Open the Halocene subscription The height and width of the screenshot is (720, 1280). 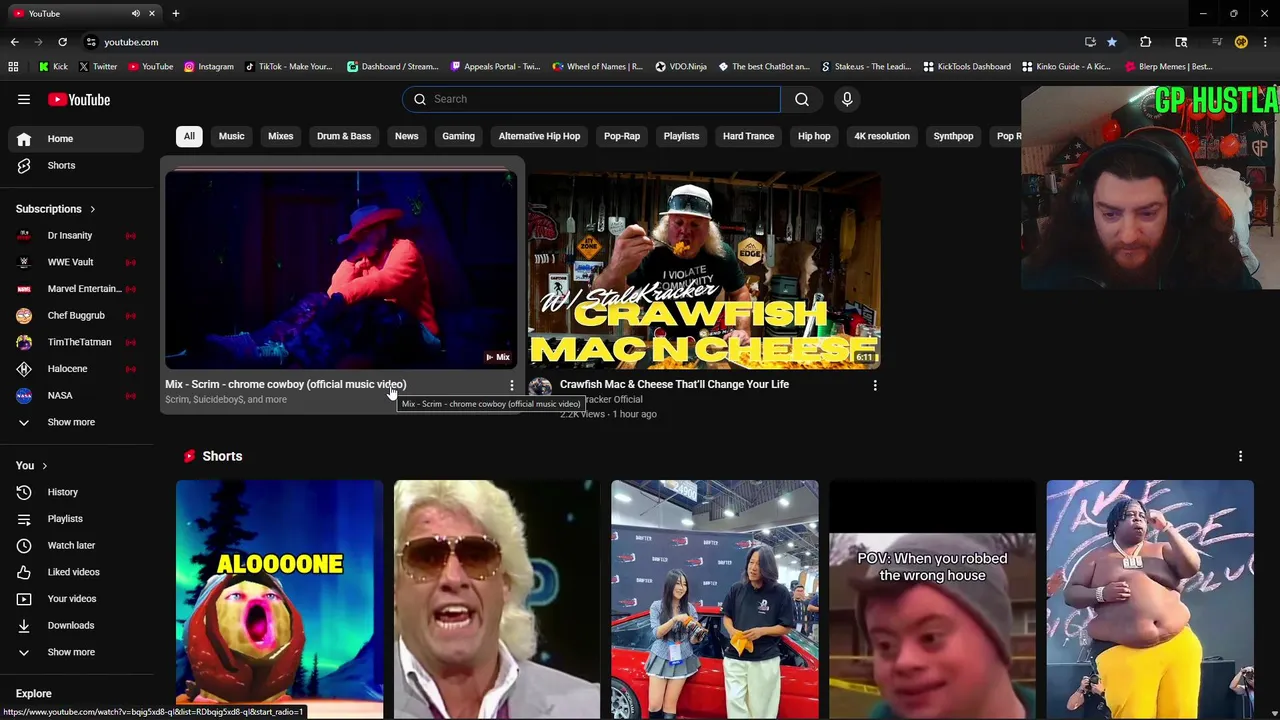[x=76, y=369]
